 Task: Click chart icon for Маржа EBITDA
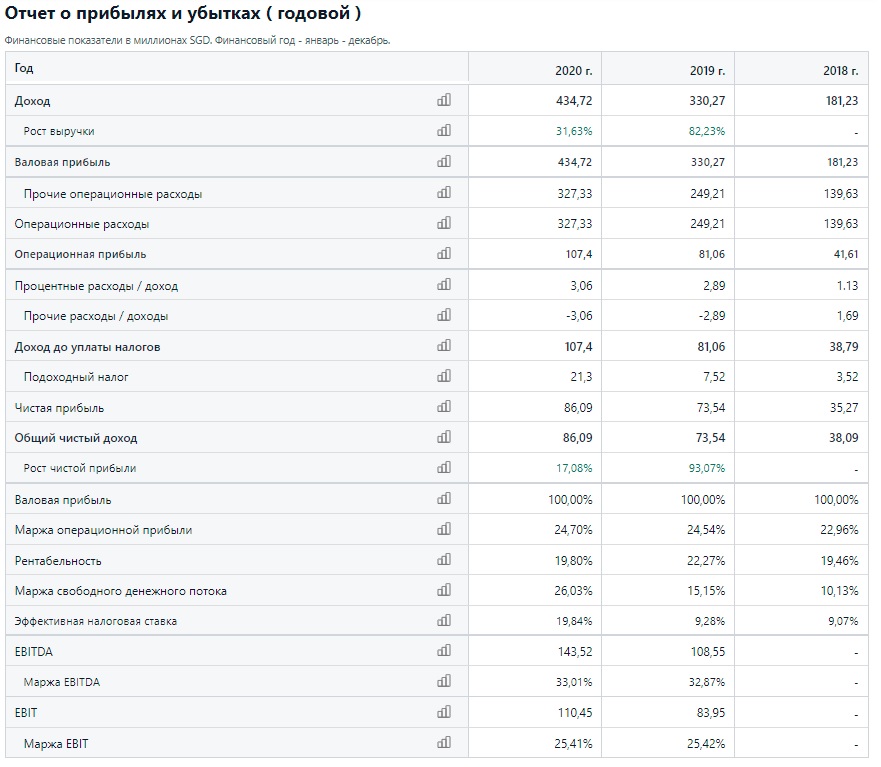tap(444, 682)
